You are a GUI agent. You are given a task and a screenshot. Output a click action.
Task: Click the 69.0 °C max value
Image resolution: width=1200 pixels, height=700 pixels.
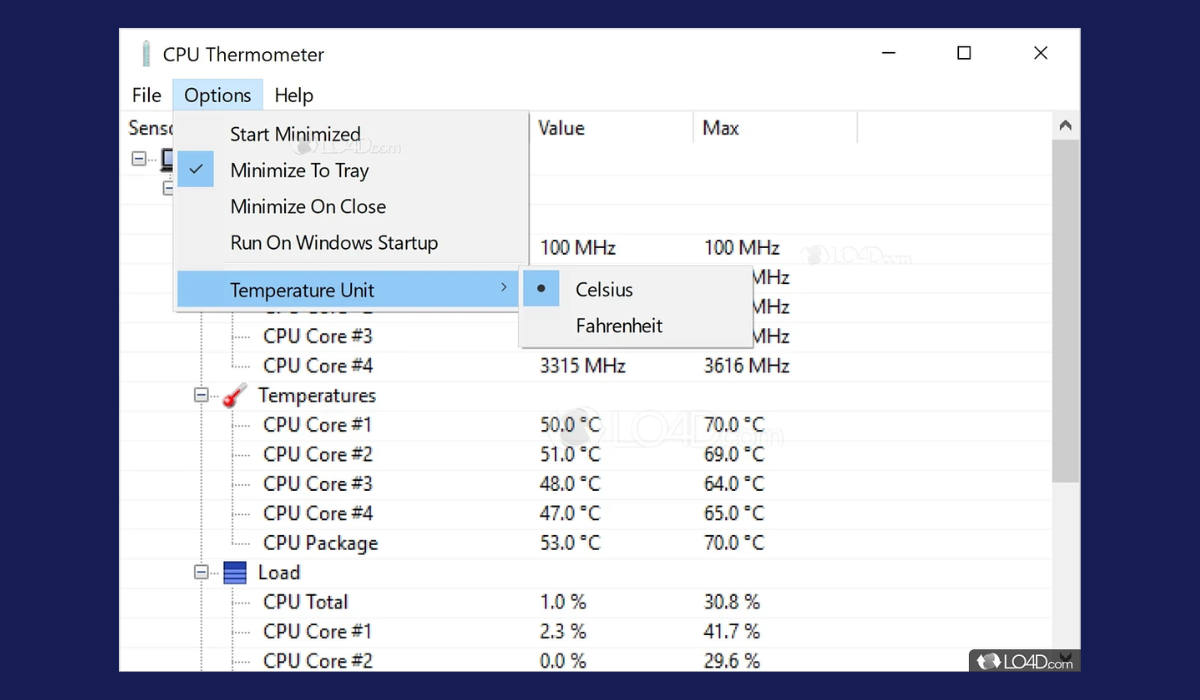[734, 455]
